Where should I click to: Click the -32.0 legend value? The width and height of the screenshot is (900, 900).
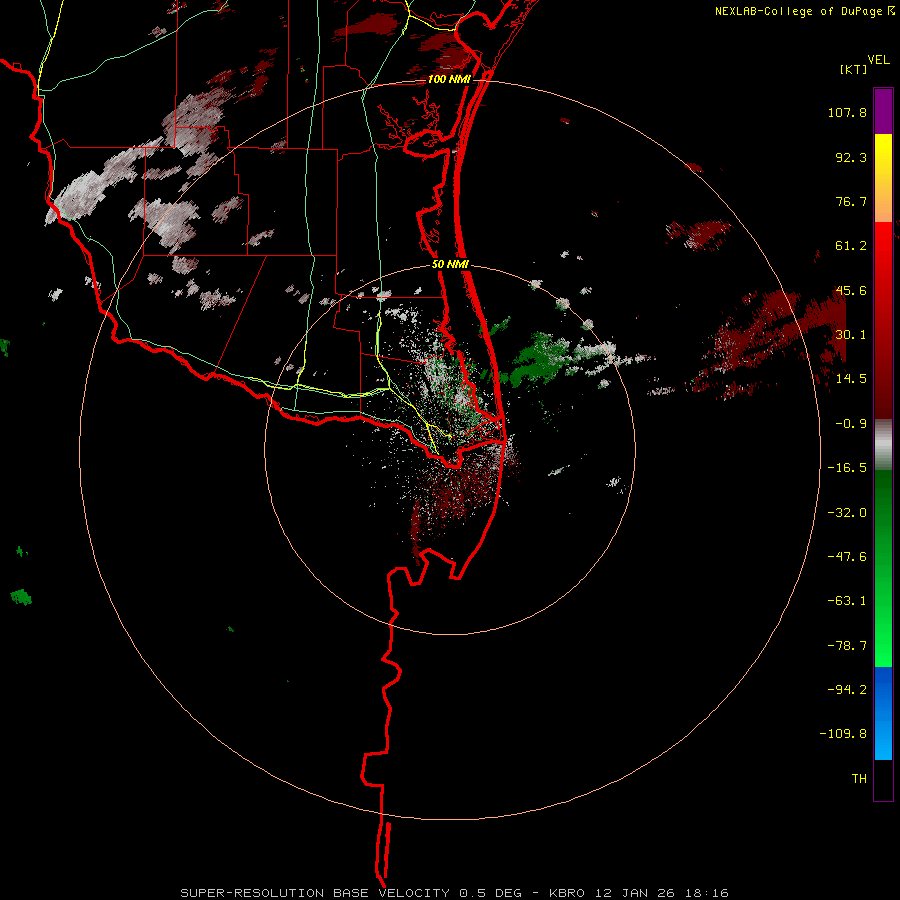point(847,513)
